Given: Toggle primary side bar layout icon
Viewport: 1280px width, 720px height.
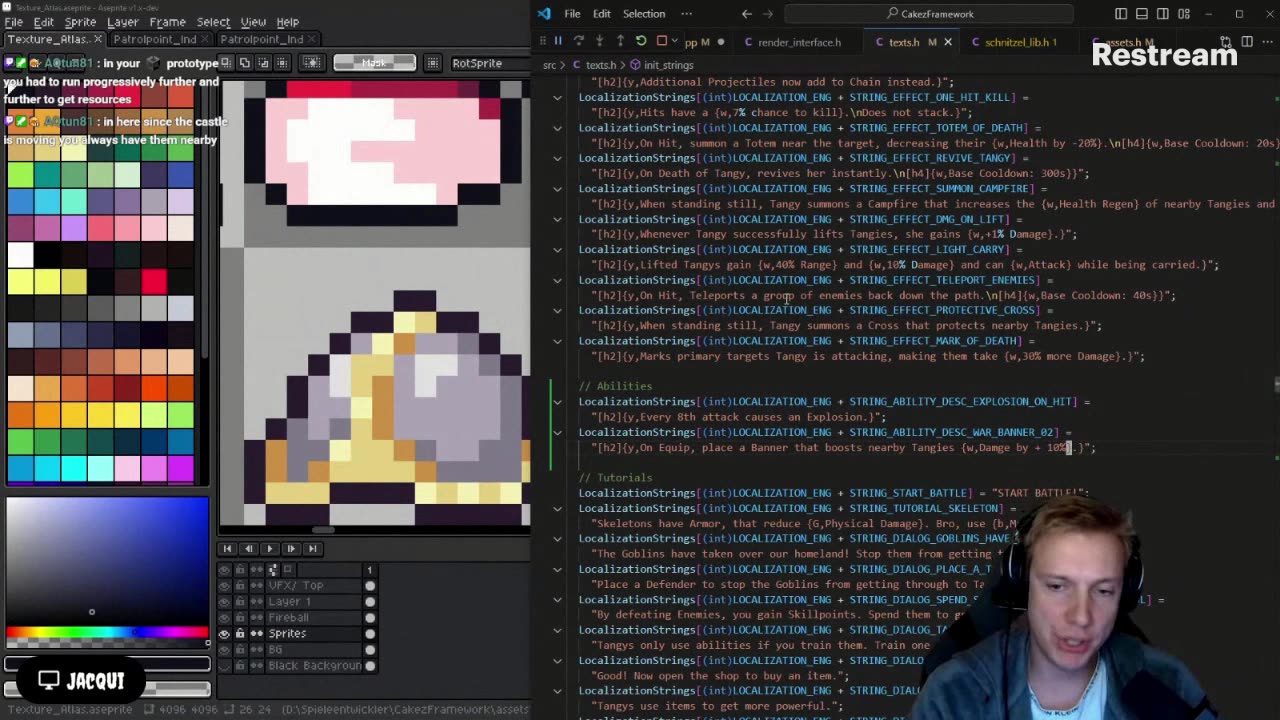Looking at the screenshot, I should [x=1121, y=14].
